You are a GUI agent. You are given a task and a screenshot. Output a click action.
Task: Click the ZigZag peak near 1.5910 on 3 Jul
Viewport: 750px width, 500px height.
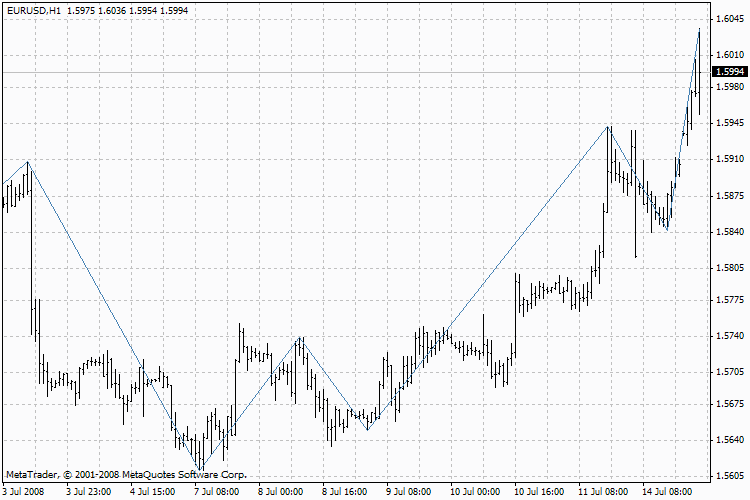[28, 162]
